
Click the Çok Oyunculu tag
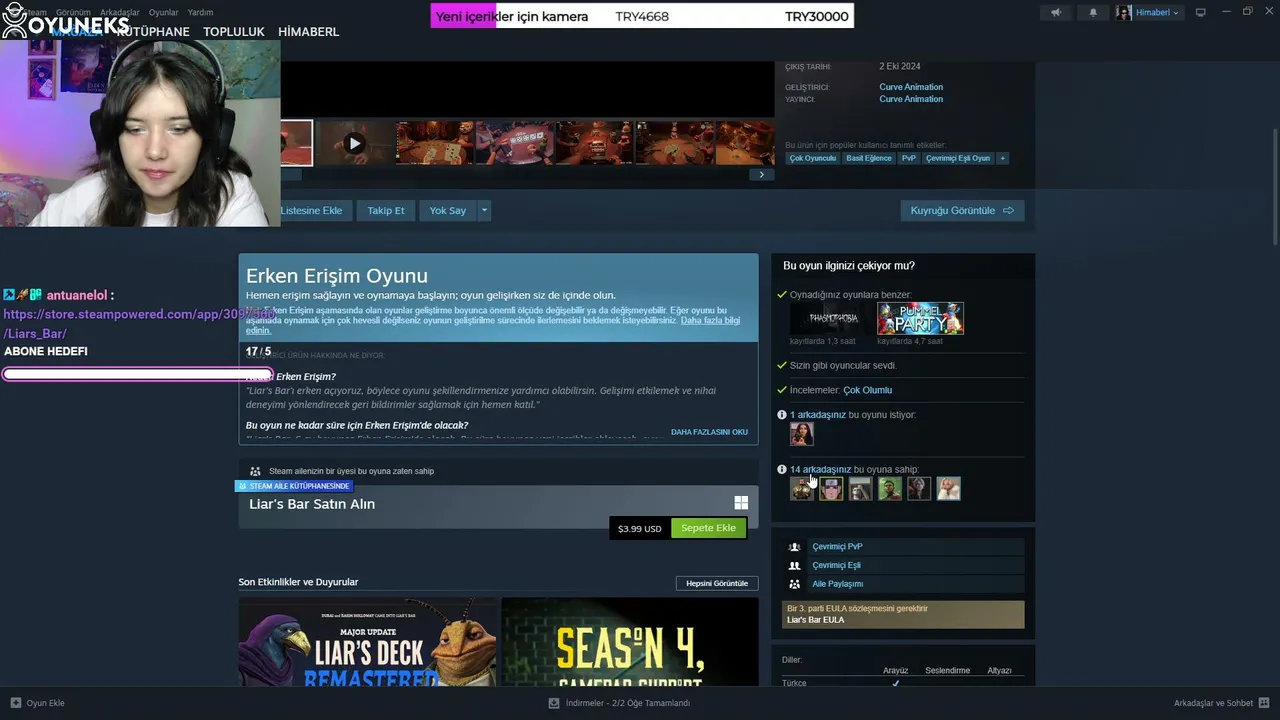pos(813,158)
